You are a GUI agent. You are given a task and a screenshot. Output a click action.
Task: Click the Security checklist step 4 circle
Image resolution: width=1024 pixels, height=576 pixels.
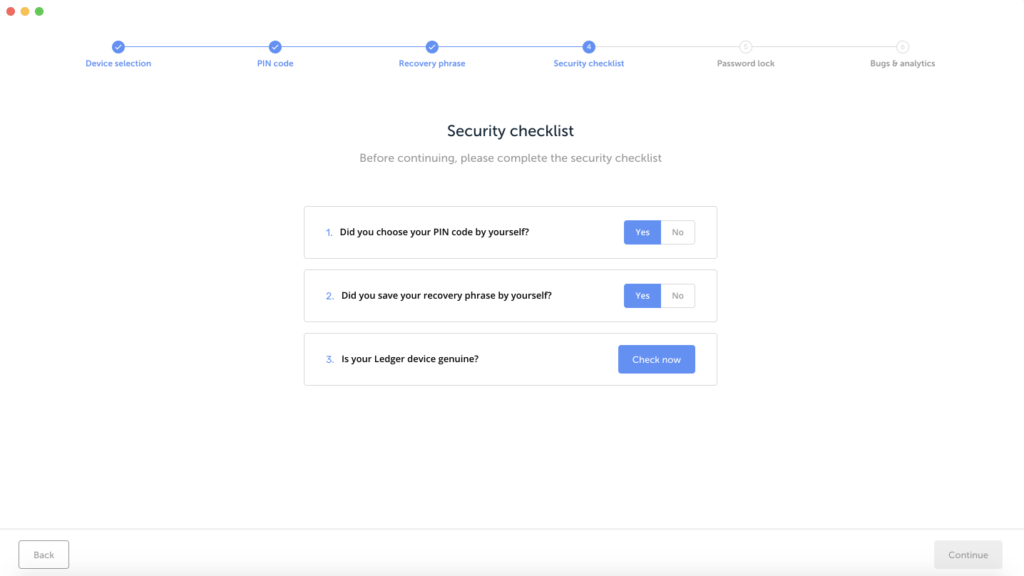point(588,47)
